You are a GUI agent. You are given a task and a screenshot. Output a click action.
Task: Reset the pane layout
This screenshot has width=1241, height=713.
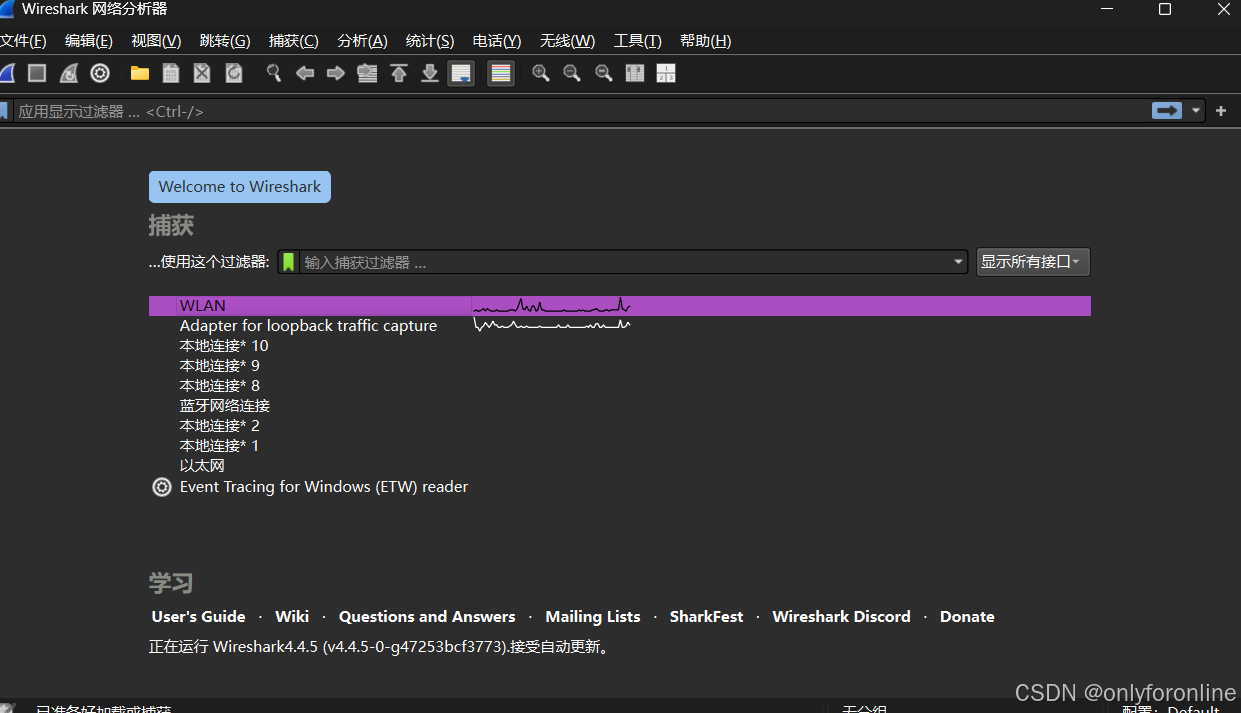[666, 73]
